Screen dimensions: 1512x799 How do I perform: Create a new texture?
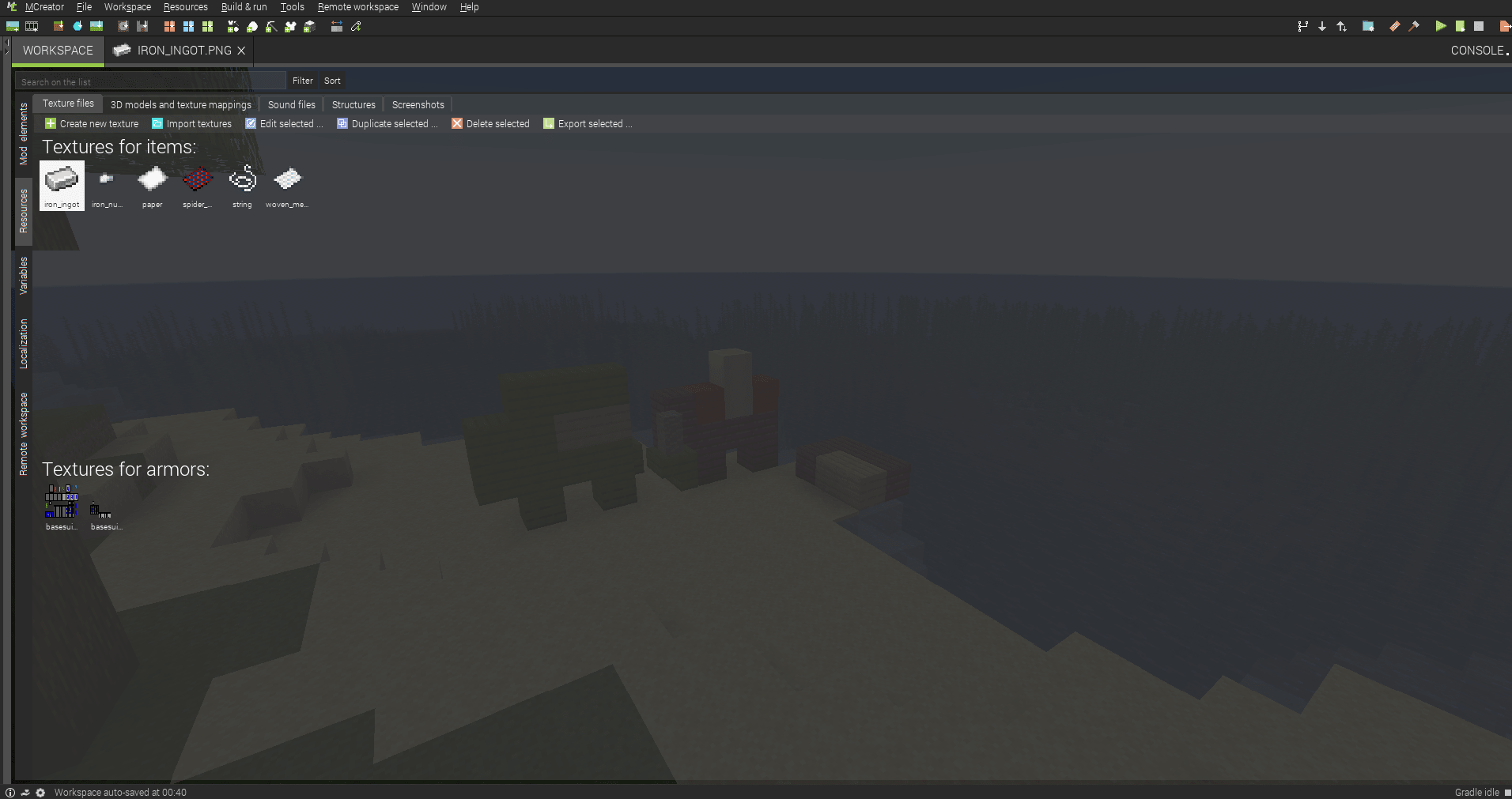pyautogui.click(x=91, y=123)
